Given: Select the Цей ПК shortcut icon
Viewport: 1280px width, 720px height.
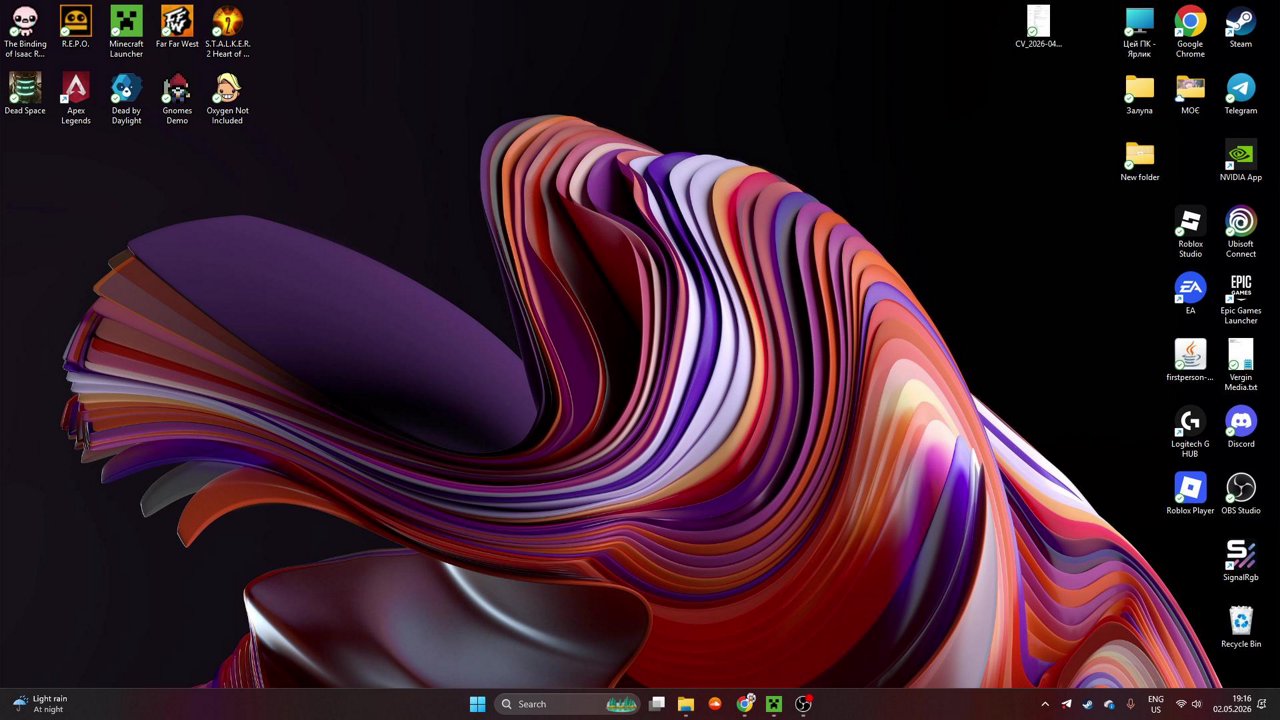Looking at the screenshot, I should pyautogui.click(x=1139, y=31).
